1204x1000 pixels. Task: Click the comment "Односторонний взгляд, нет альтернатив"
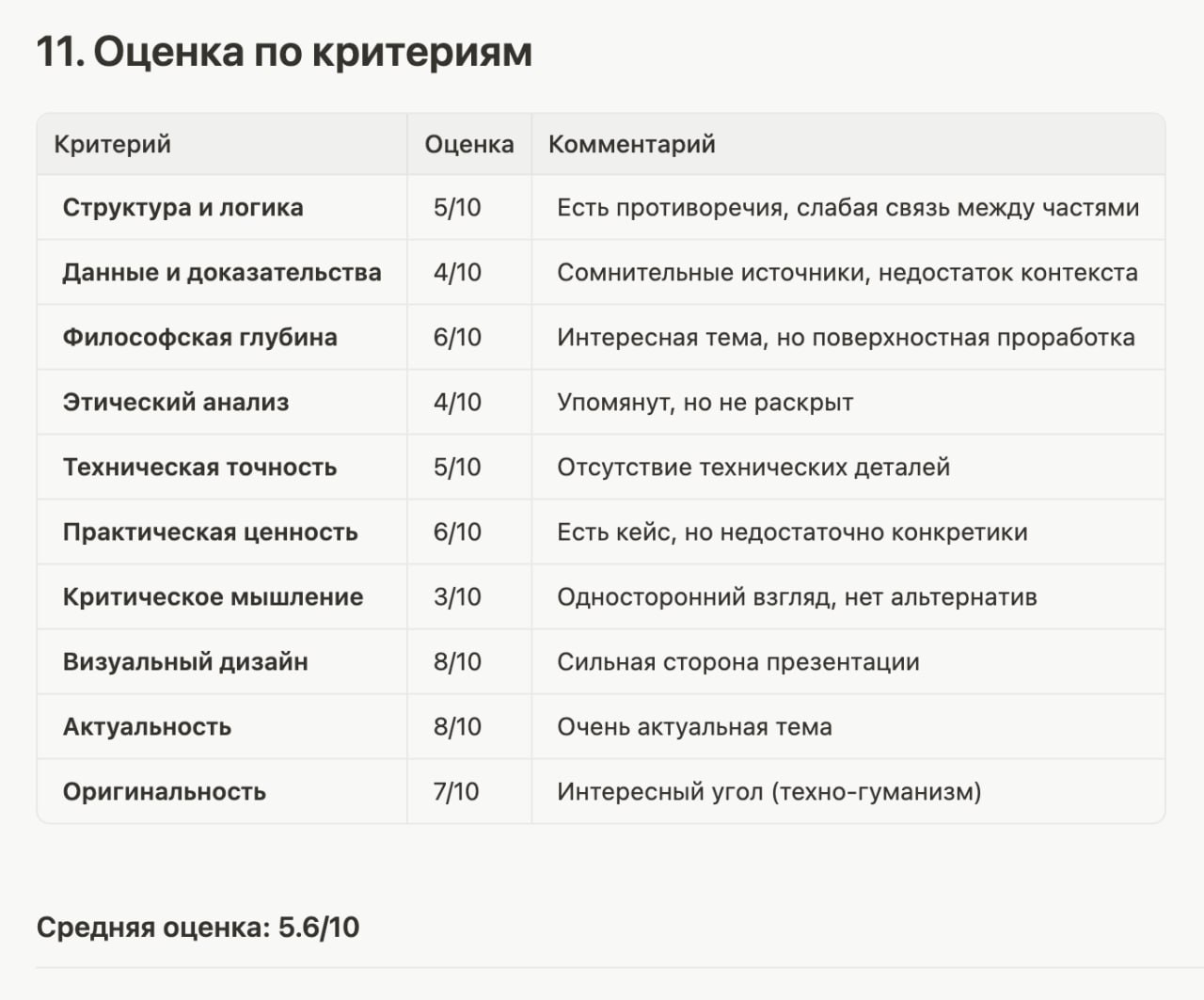click(x=797, y=597)
